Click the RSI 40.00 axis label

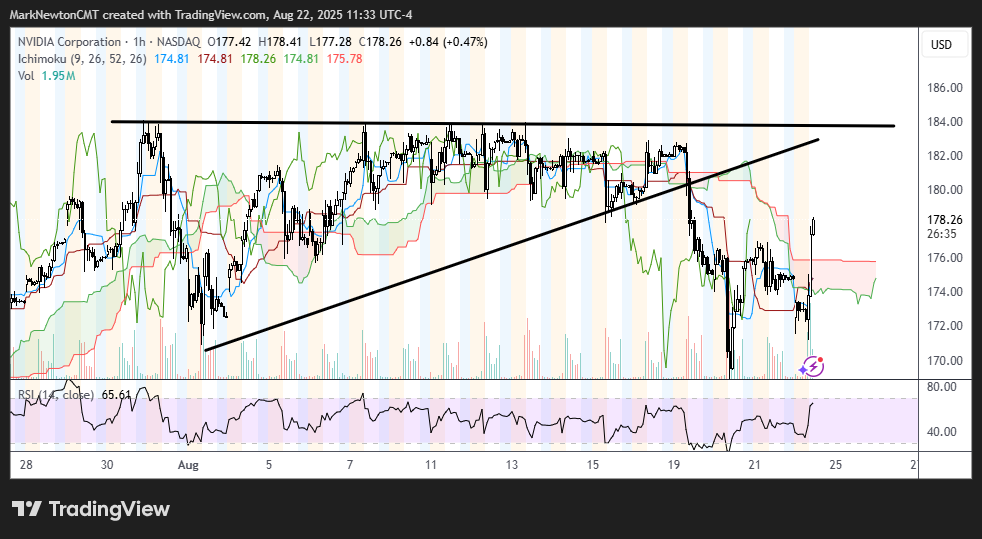point(943,432)
